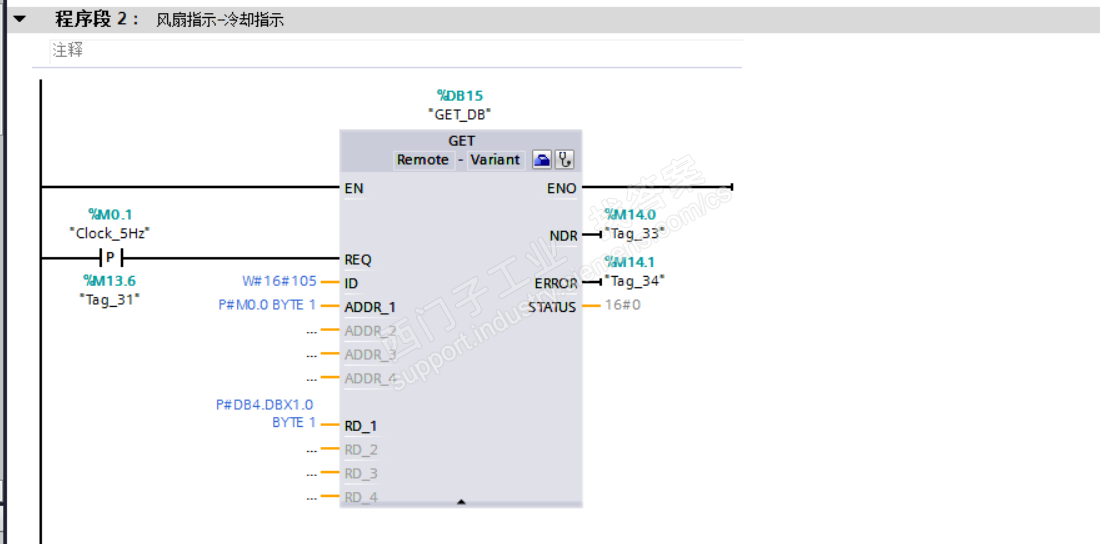Edit the RD_1 pointer P#DB4.DBX1.0
1100x544 pixels.
265,405
